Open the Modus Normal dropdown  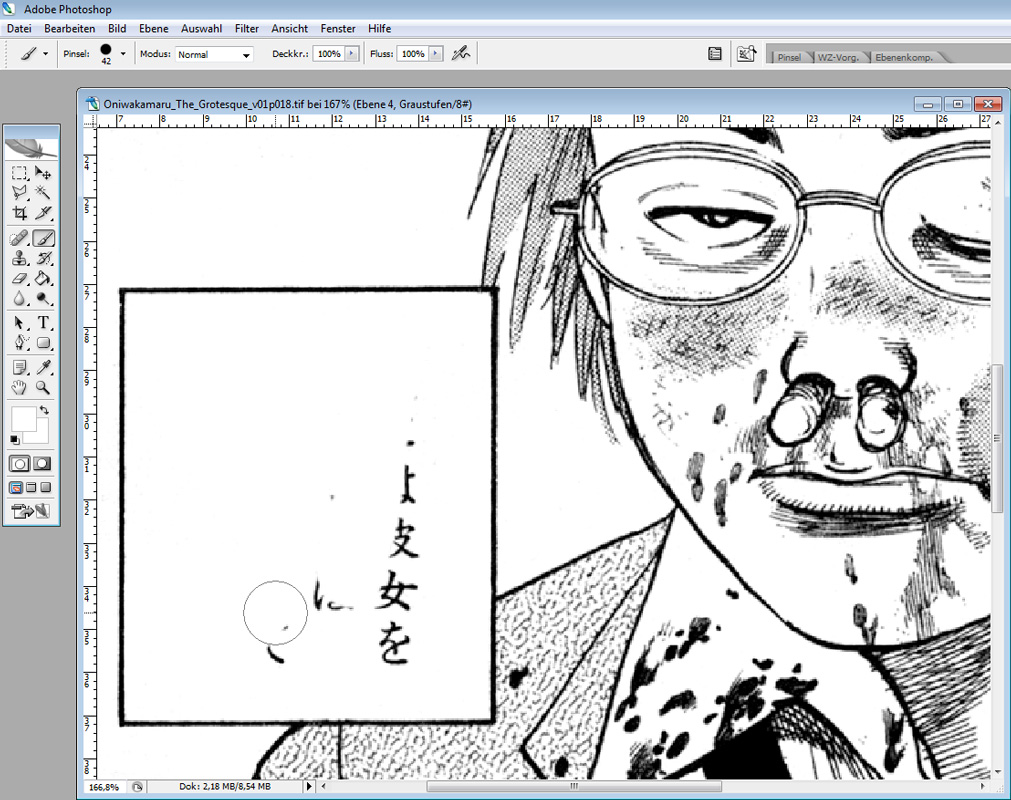(x=213, y=55)
